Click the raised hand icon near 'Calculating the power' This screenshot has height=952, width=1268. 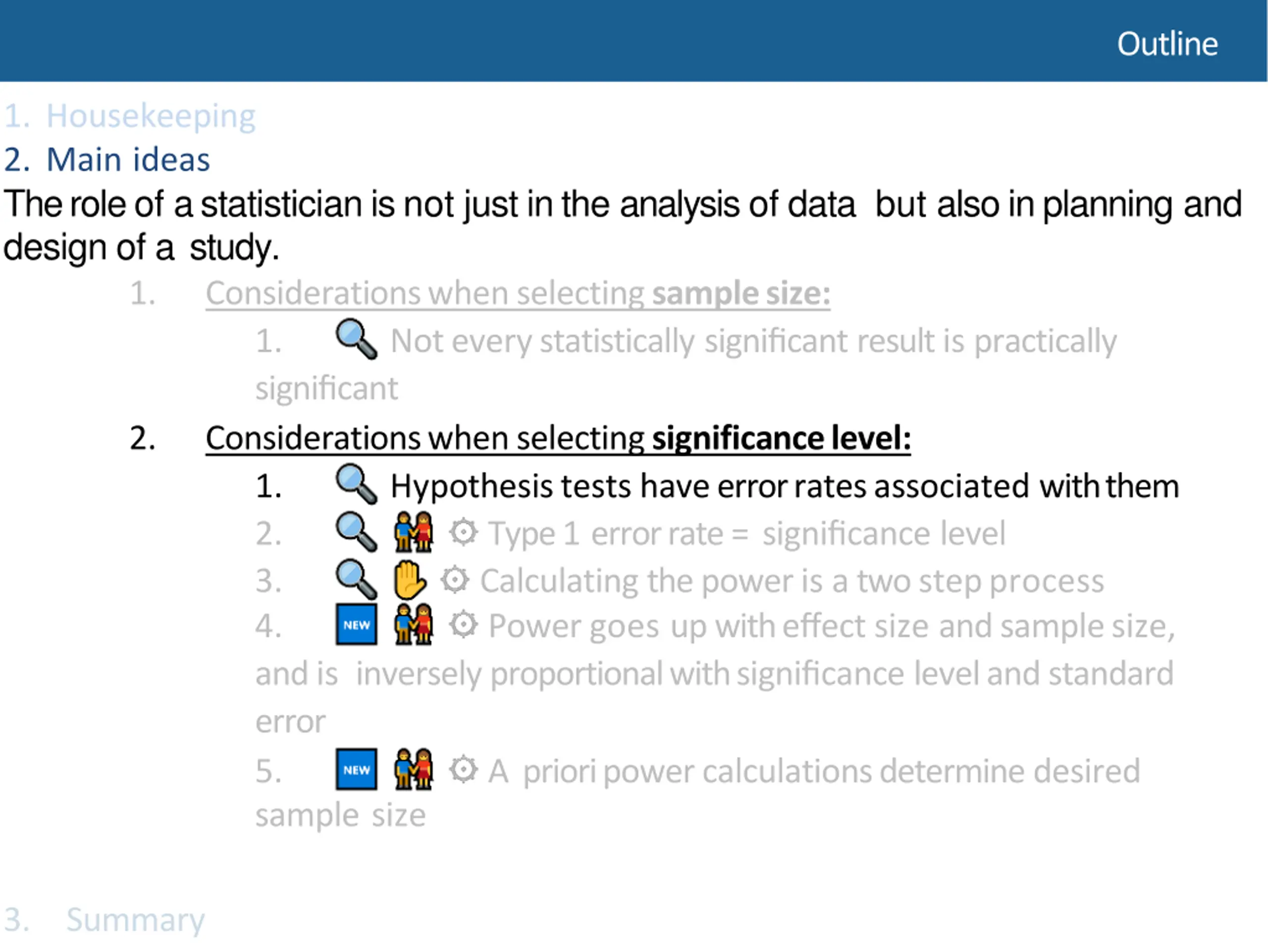(x=410, y=580)
